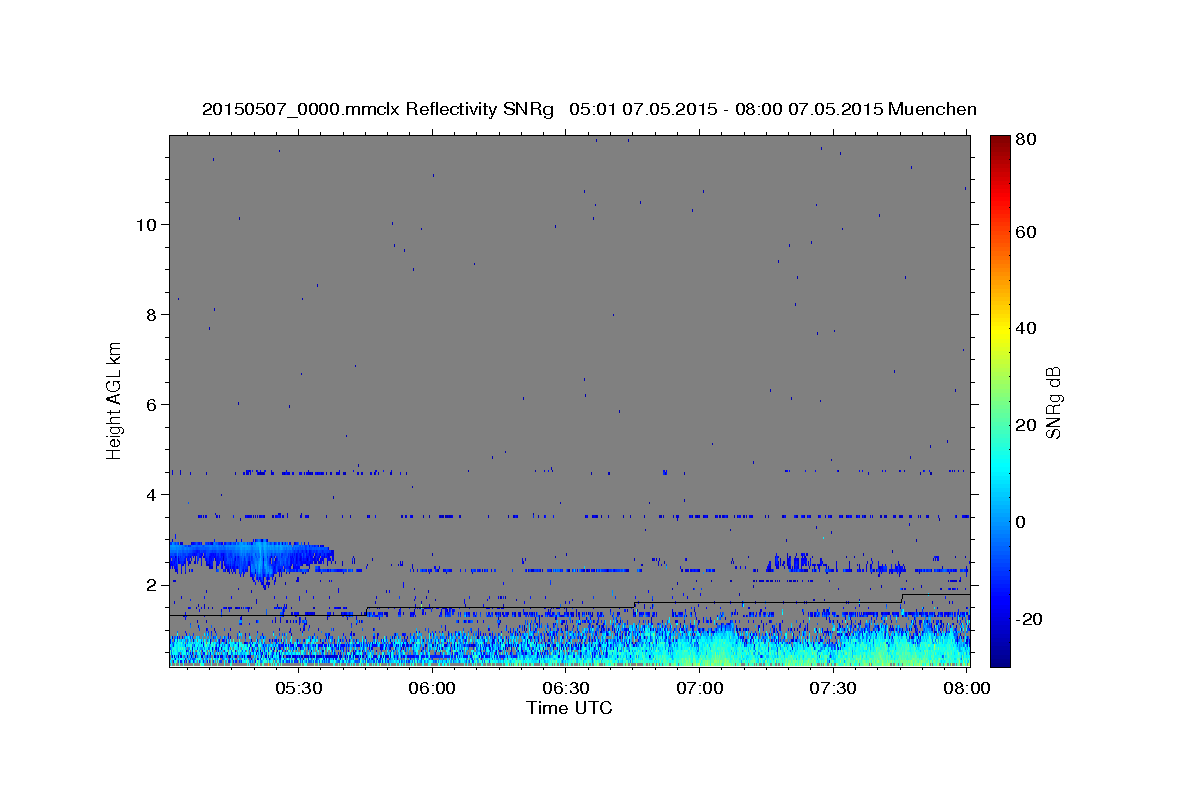Click the 'SNRg dB' colorbar label
This screenshot has height=800, width=1200.
pos(1052,401)
